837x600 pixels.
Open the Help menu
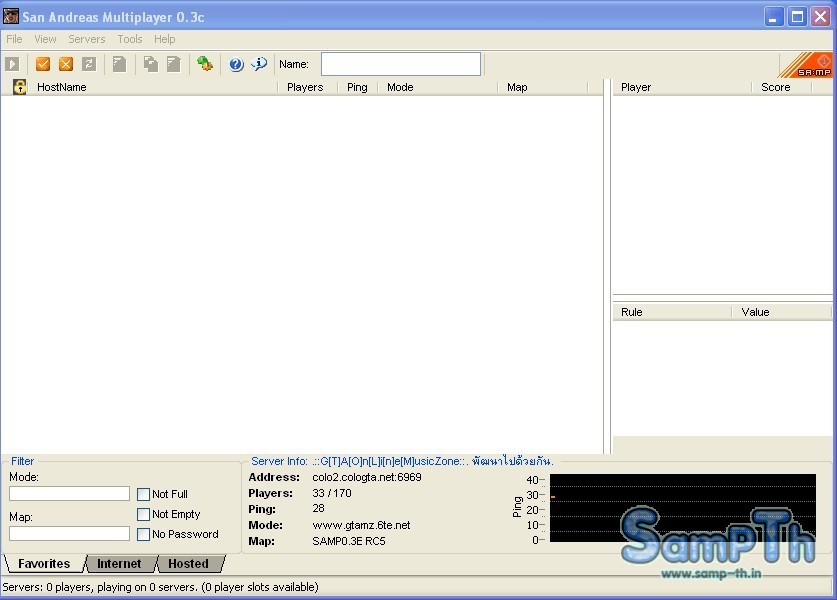click(164, 39)
